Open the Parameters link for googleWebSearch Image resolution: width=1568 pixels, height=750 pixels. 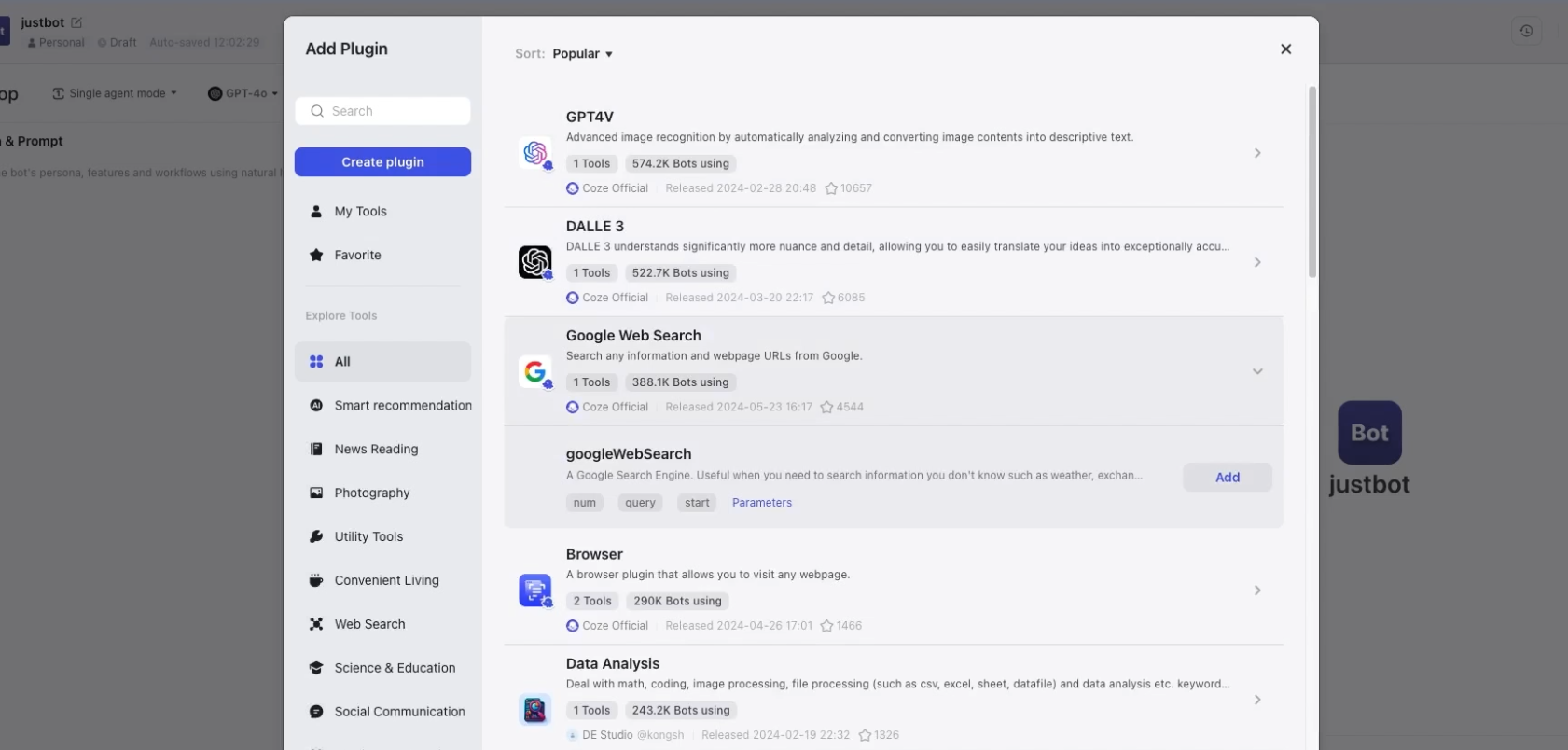tap(761, 503)
